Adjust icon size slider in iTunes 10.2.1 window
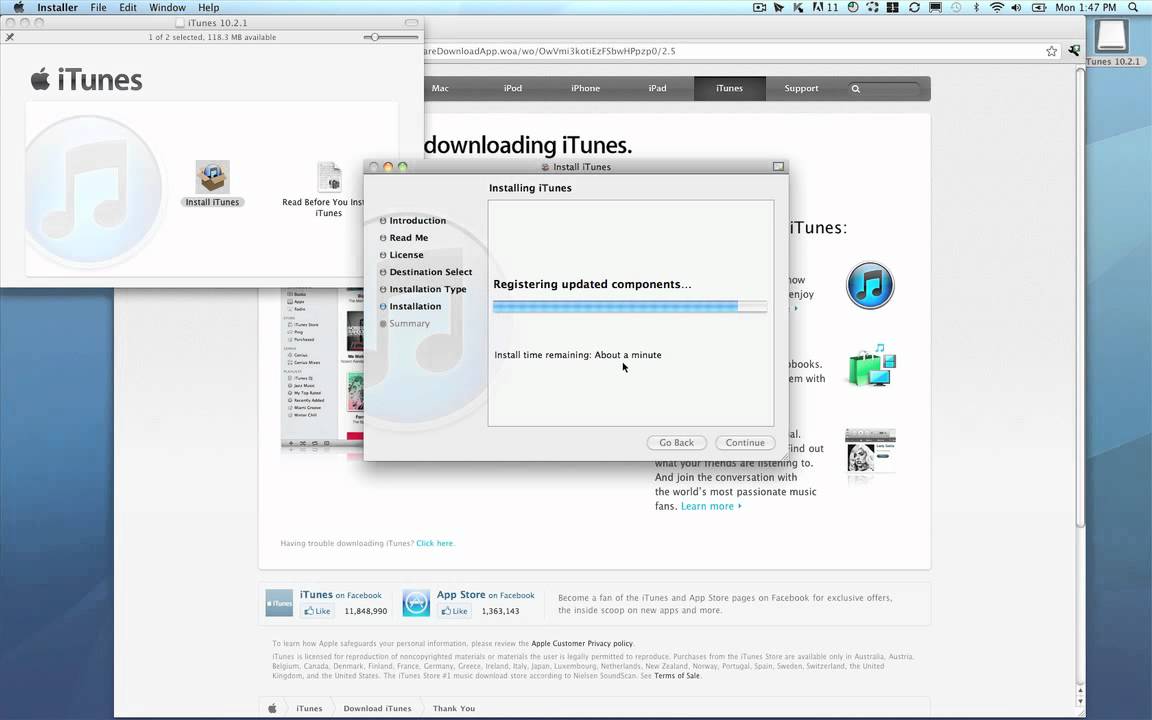The image size is (1152, 720). click(391, 37)
